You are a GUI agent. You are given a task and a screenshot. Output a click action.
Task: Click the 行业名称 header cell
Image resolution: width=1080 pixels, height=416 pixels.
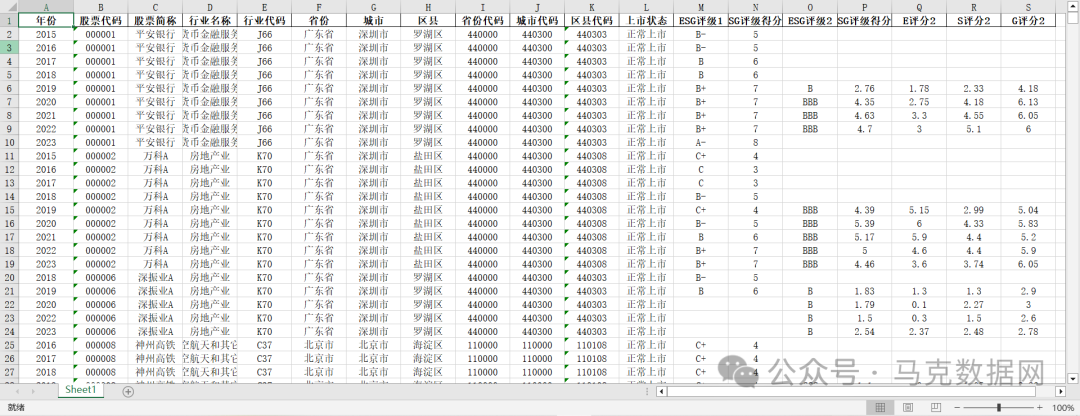210,21
